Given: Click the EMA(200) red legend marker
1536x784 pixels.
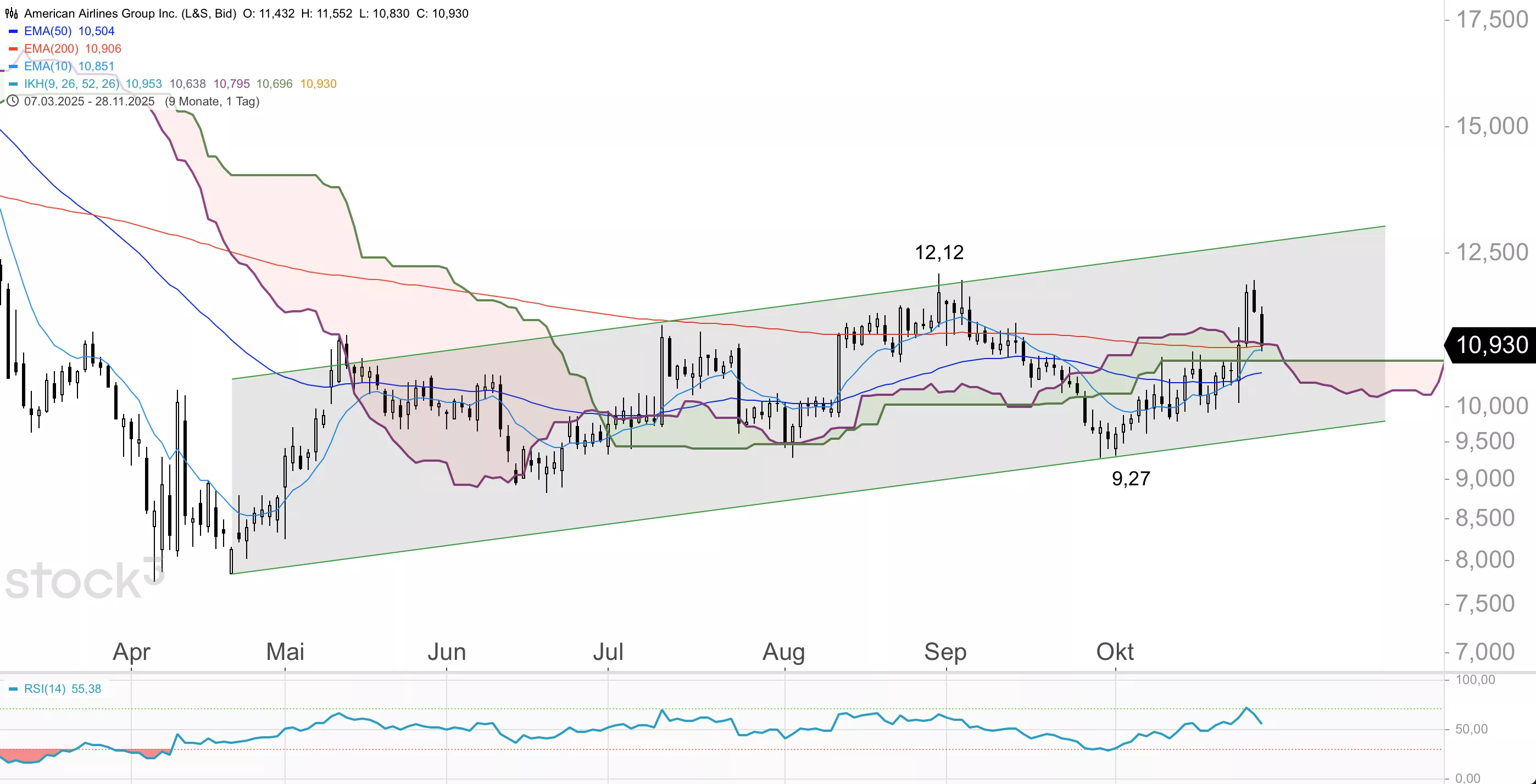Looking at the screenshot, I should tap(13, 49).
